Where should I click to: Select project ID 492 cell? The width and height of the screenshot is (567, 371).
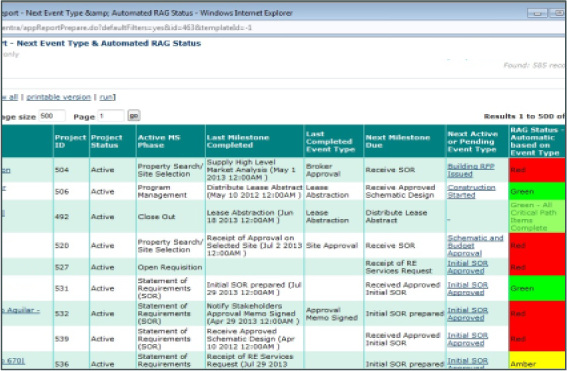71,216
